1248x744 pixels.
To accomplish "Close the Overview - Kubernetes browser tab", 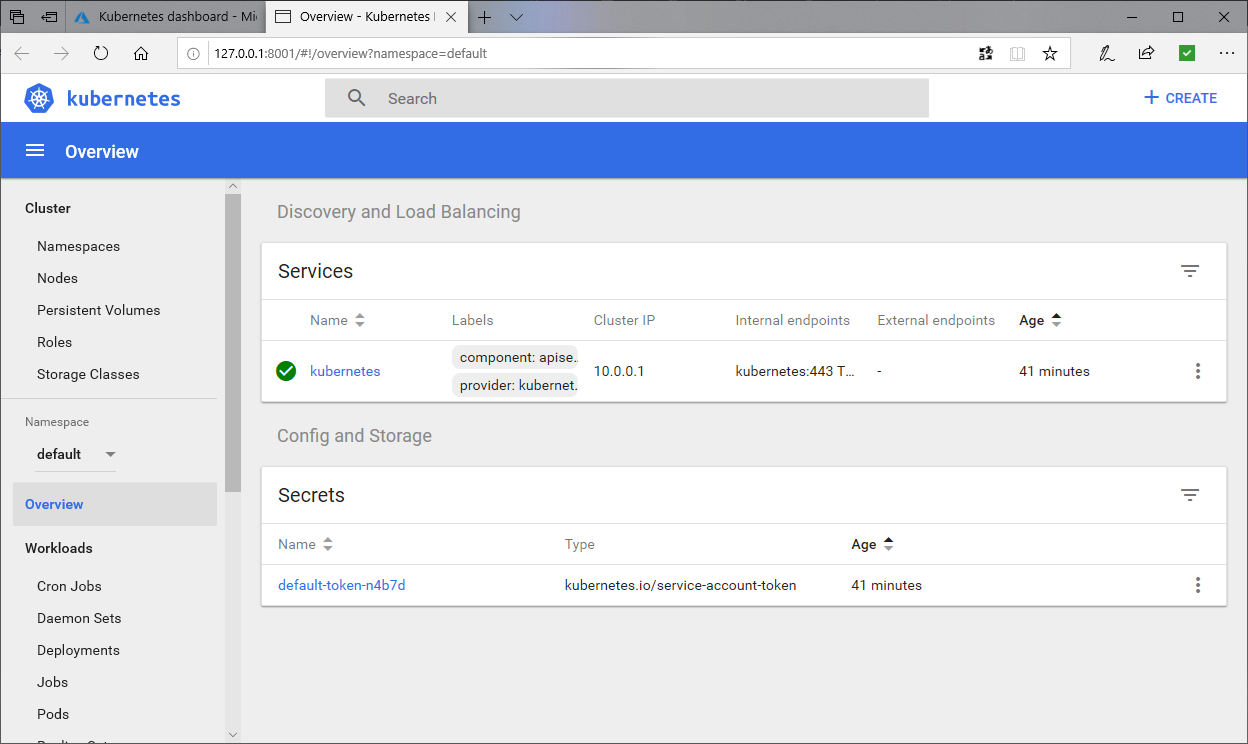I will (450, 17).
